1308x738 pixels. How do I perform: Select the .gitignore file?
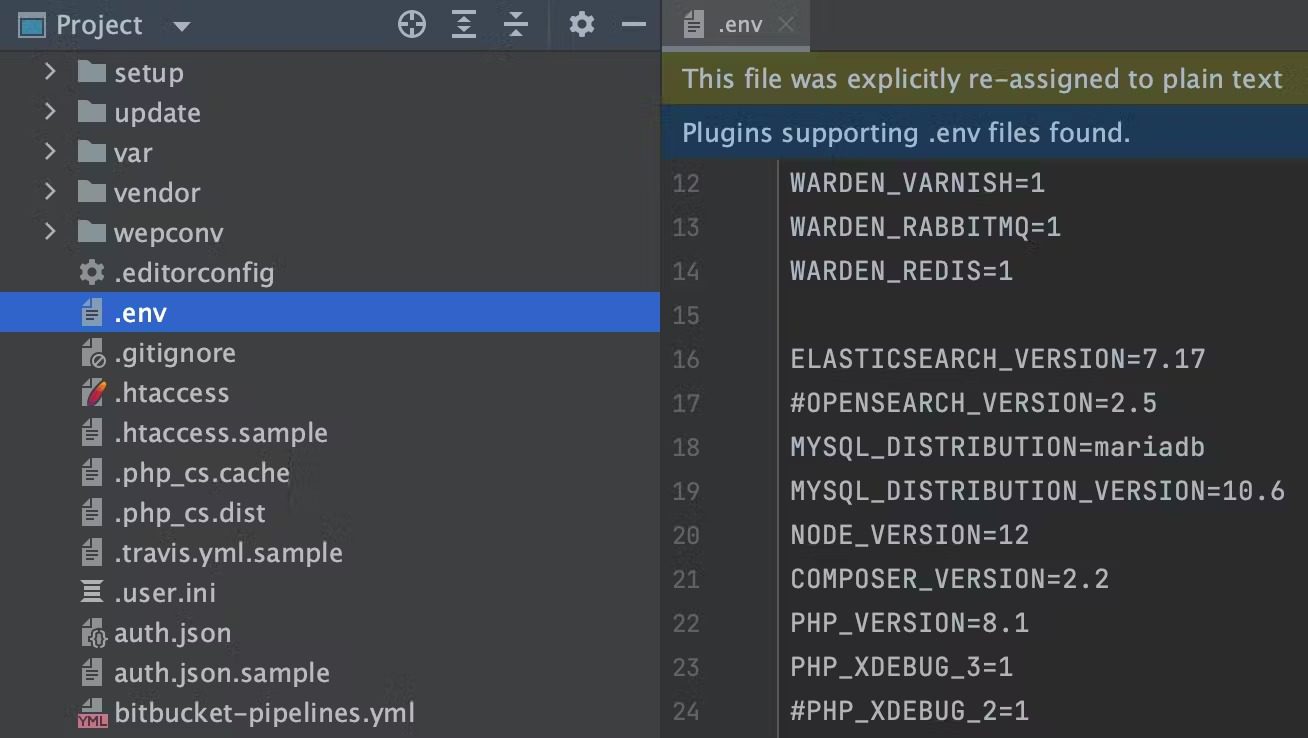click(174, 353)
